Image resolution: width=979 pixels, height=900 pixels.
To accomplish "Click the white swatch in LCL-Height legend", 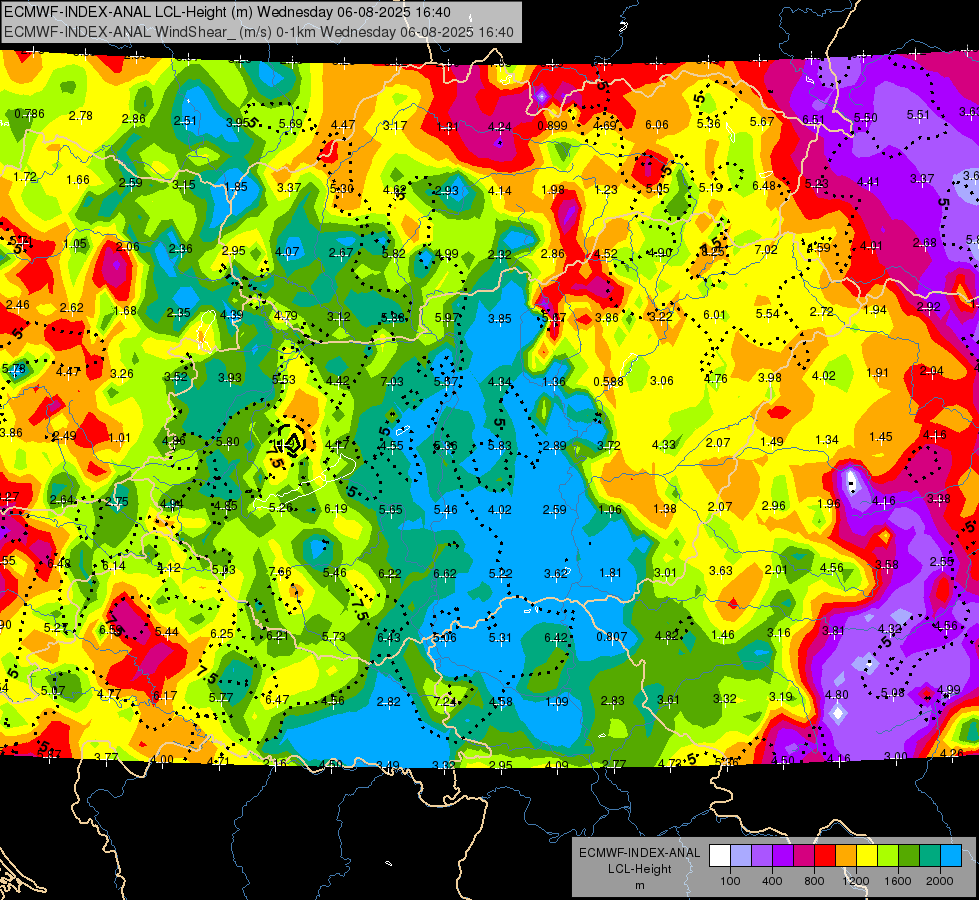I will (x=720, y=856).
